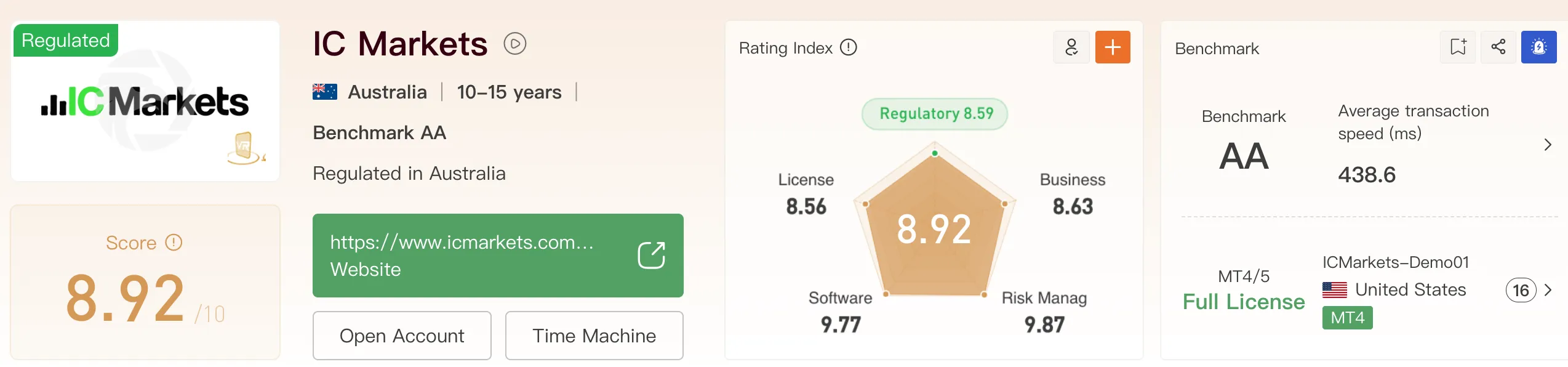Click the Score label text

(131, 243)
